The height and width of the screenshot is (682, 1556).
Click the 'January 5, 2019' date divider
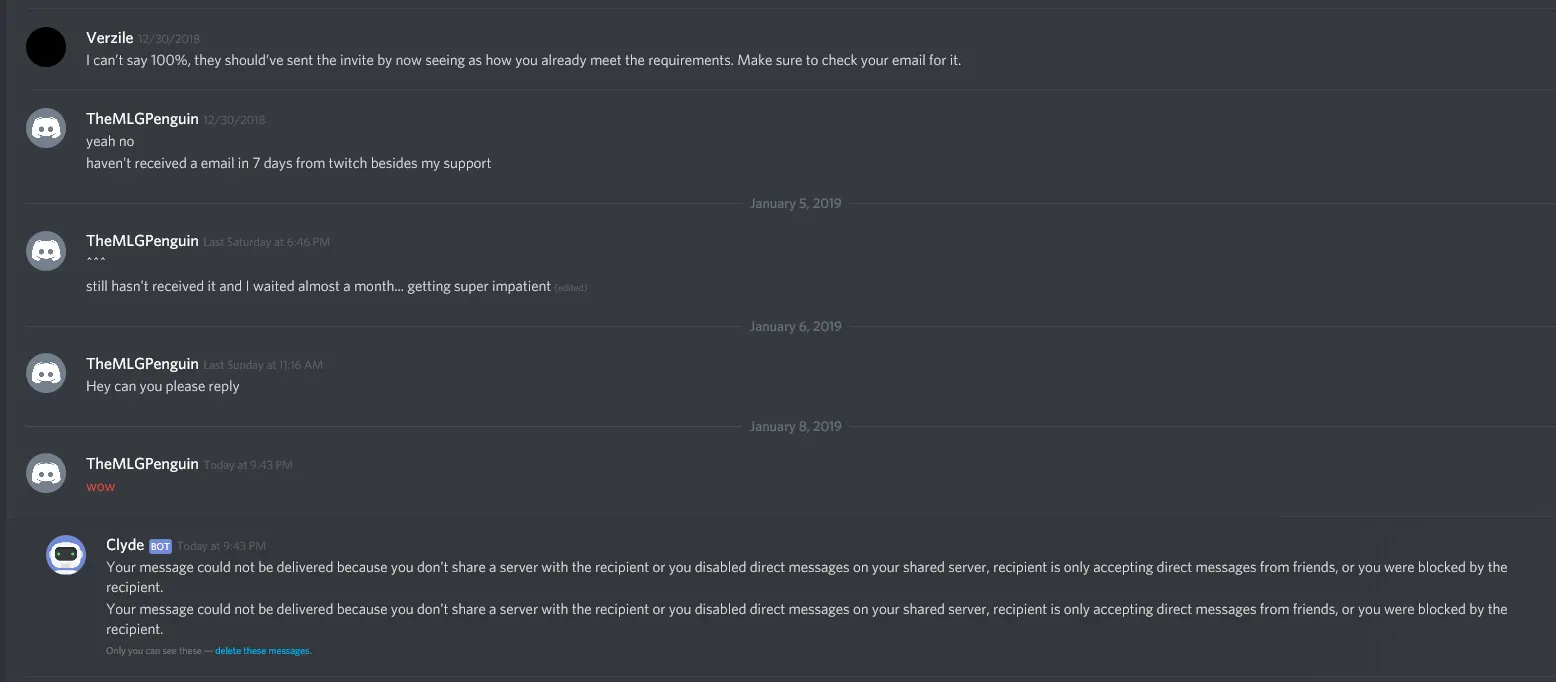pos(795,203)
